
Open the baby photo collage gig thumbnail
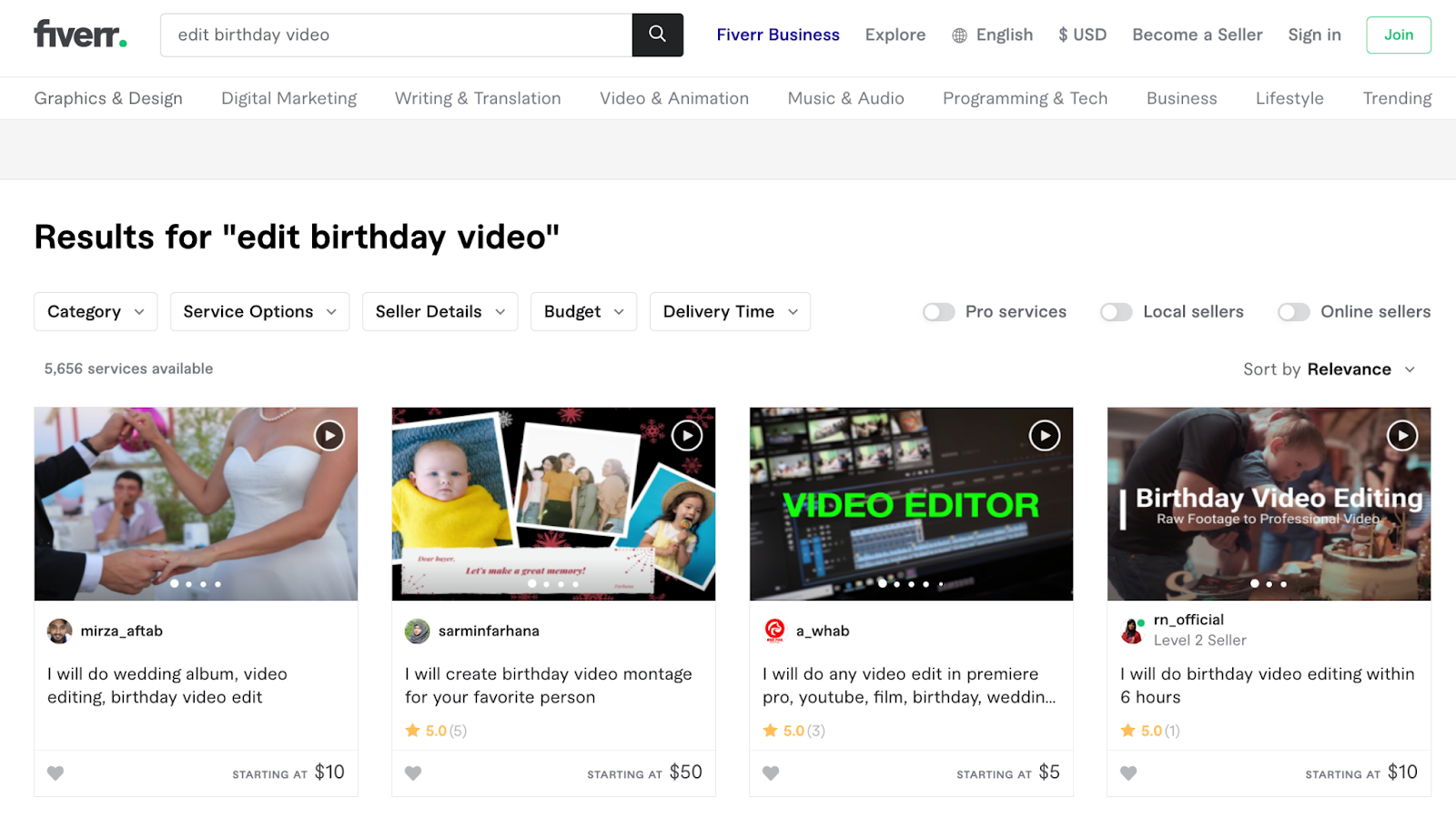(553, 504)
